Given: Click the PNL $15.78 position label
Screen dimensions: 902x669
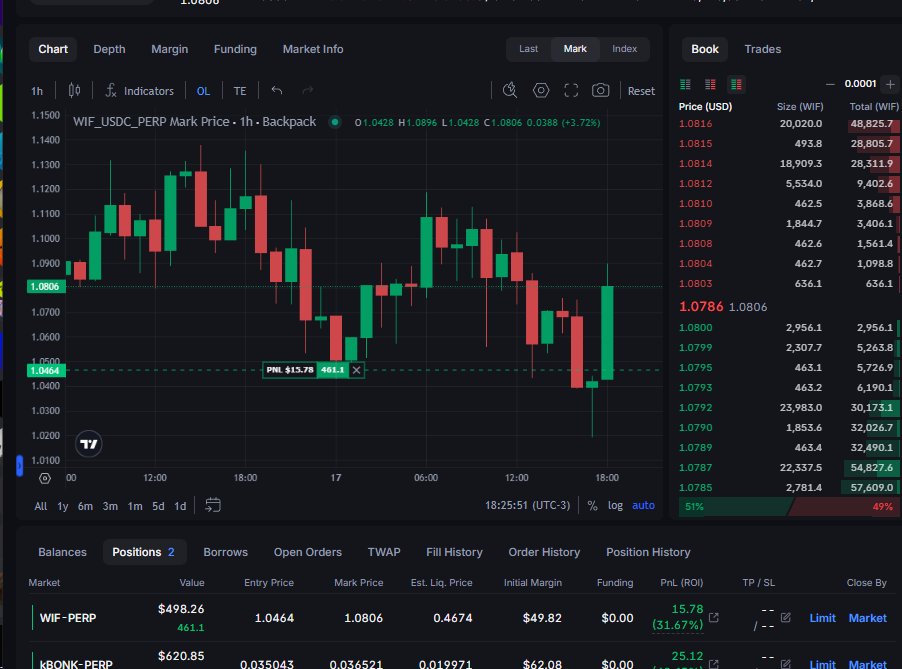Looking at the screenshot, I should pyautogui.click(x=290, y=370).
